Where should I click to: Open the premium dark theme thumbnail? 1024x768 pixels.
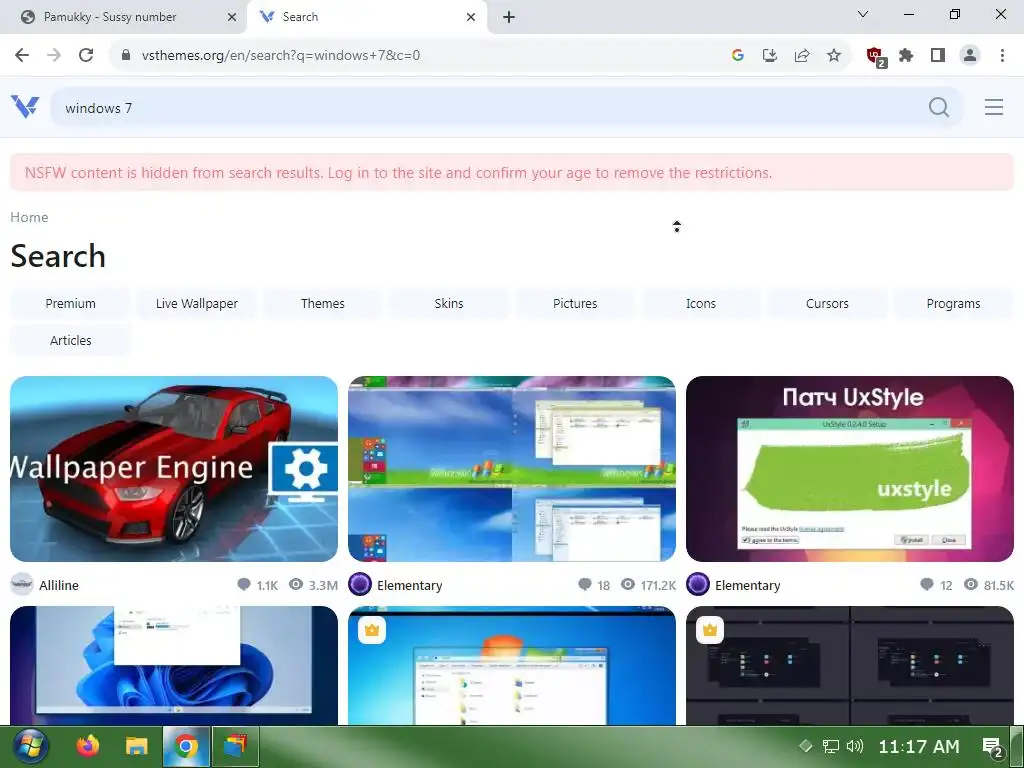(x=850, y=665)
